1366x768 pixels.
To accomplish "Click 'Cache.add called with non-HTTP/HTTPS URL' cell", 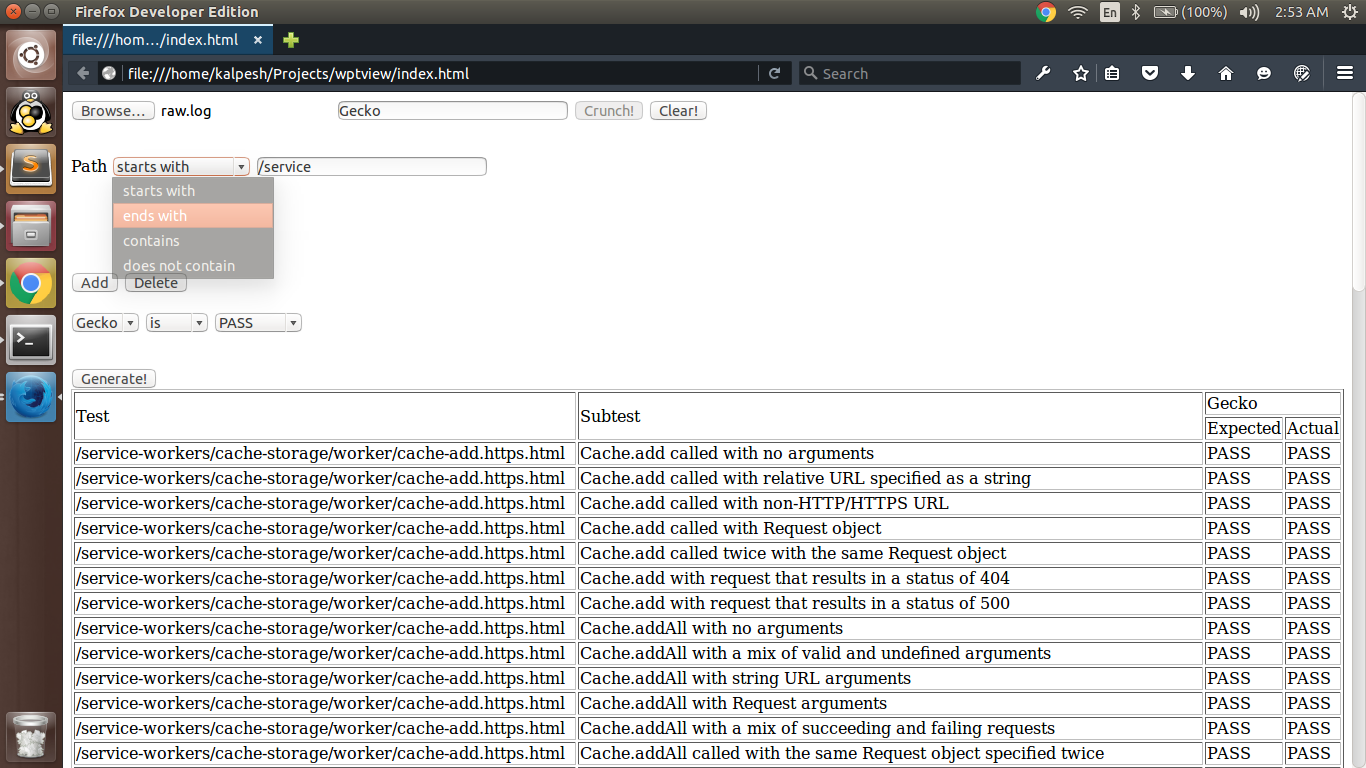I will pyautogui.click(x=890, y=503).
